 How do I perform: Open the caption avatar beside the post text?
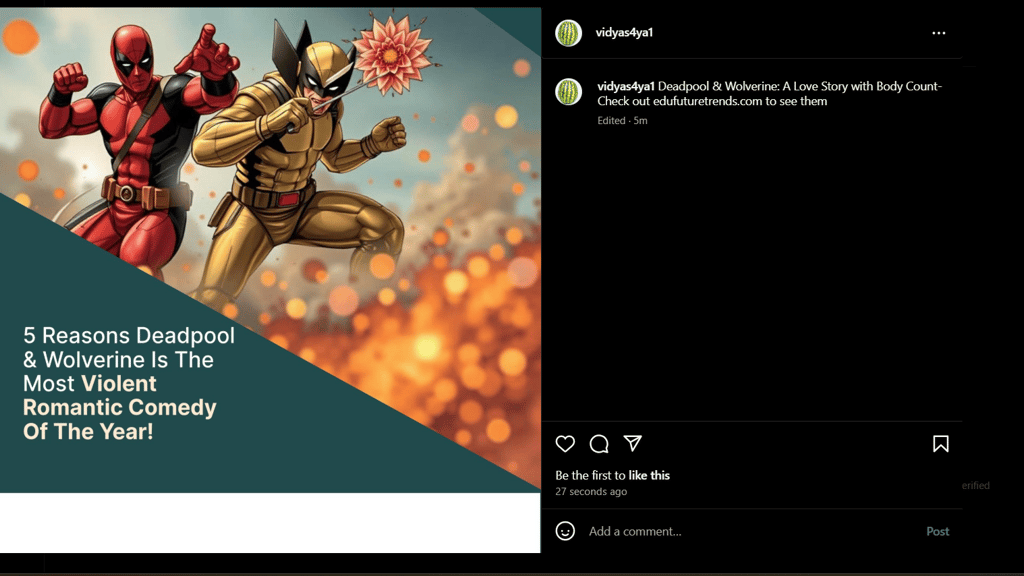coord(568,91)
